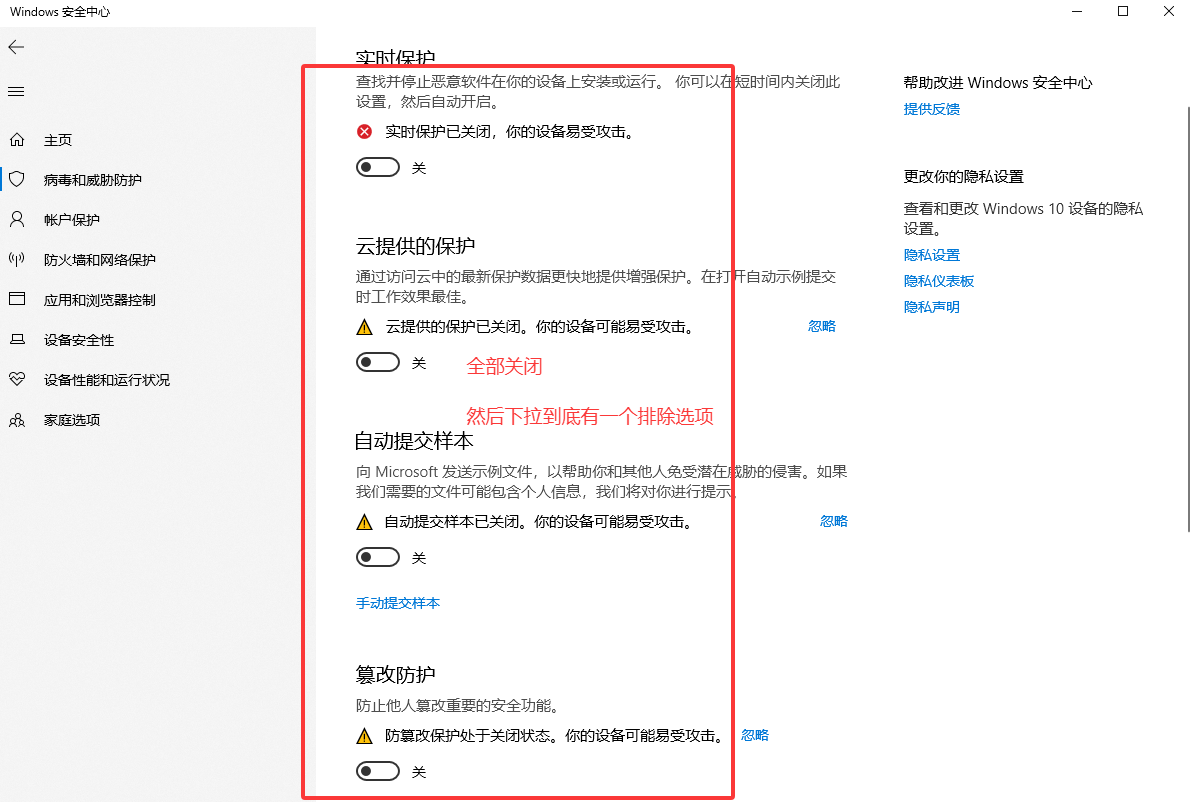Select 病毒和威胁防护 in the sidebar
Viewport: 1191px width, 802px height.
(93, 180)
